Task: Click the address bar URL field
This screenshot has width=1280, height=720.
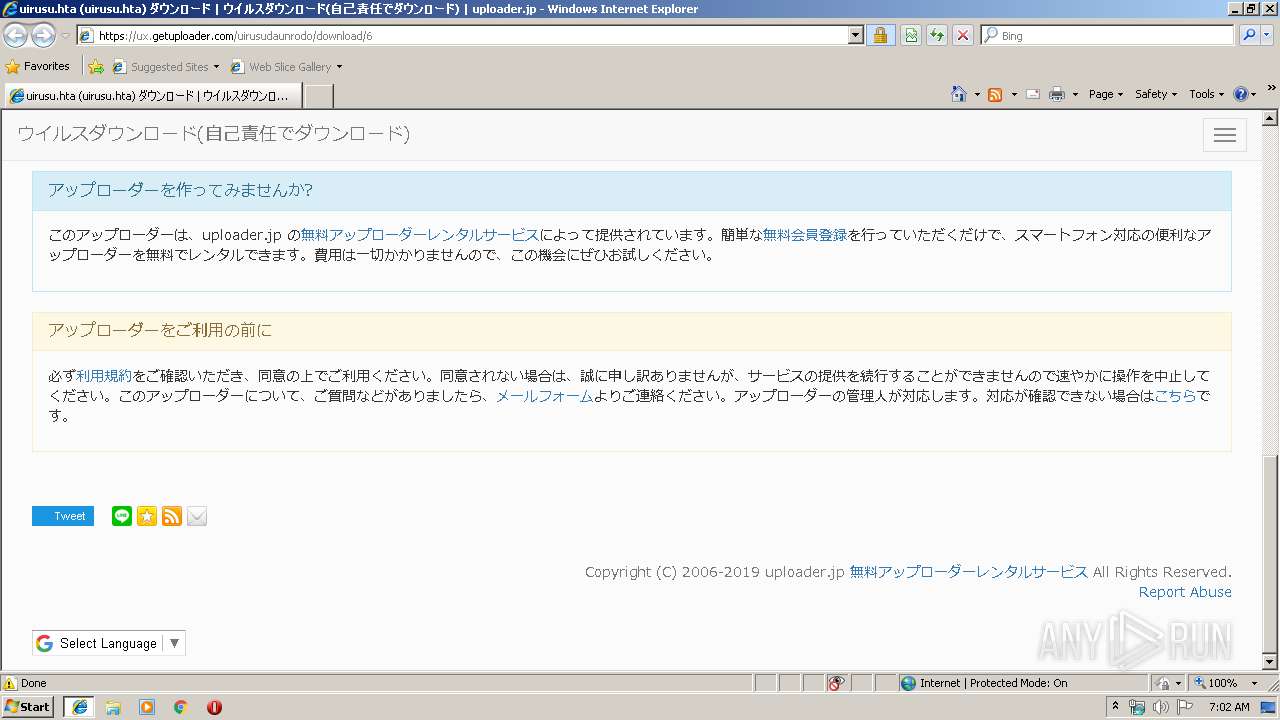Action: point(462,36)
